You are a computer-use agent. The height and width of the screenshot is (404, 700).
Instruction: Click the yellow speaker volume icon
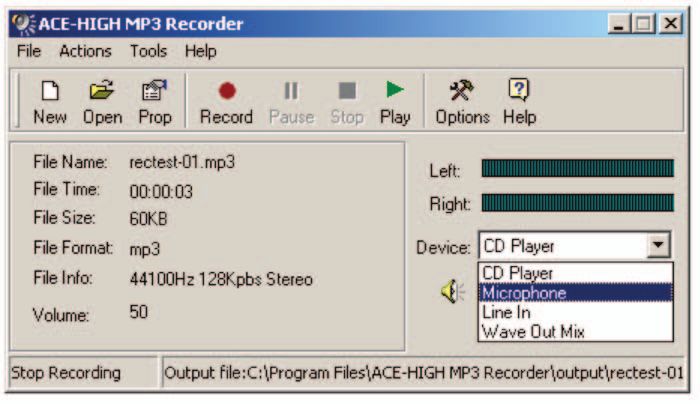coord(452,292)
